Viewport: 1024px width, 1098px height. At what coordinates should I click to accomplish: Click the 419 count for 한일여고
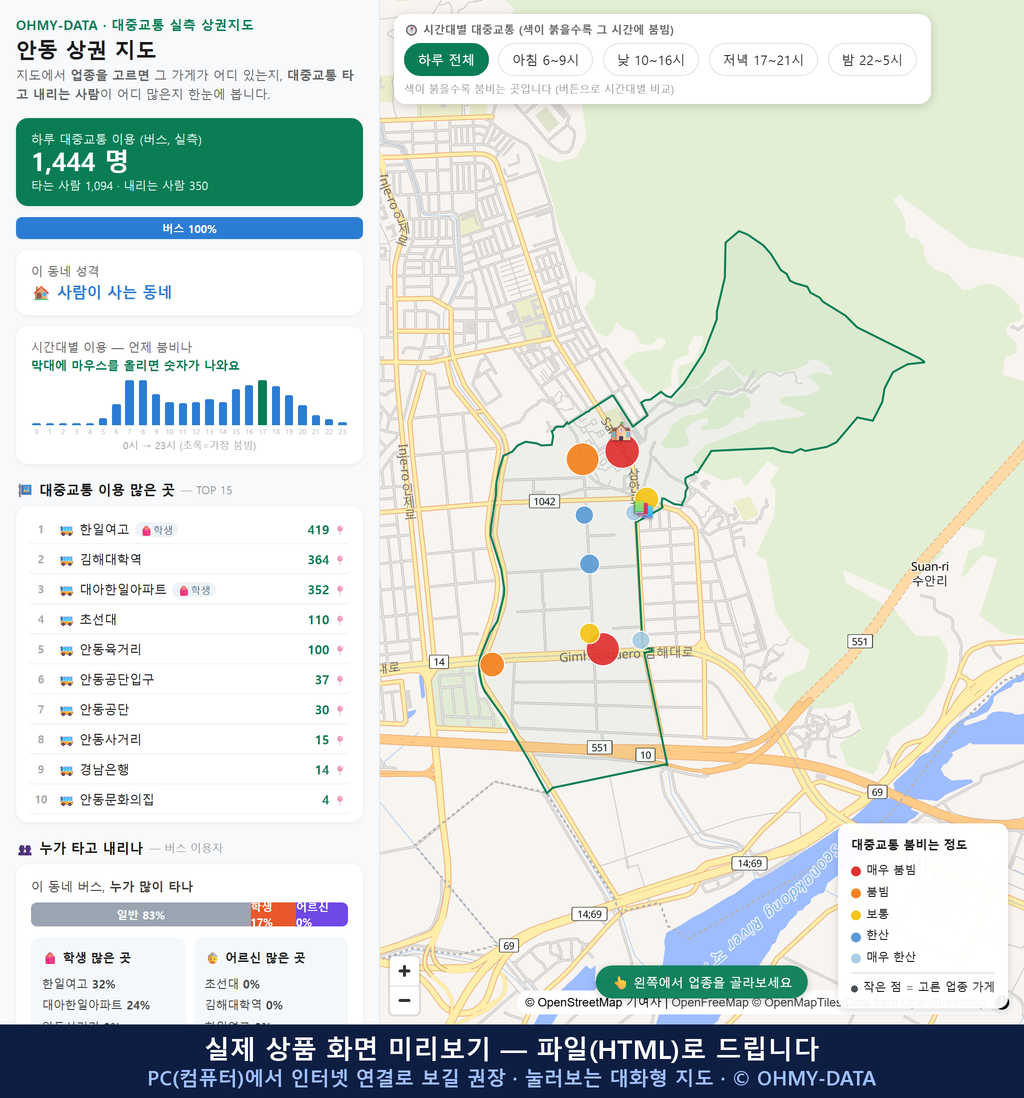[318, 530]
